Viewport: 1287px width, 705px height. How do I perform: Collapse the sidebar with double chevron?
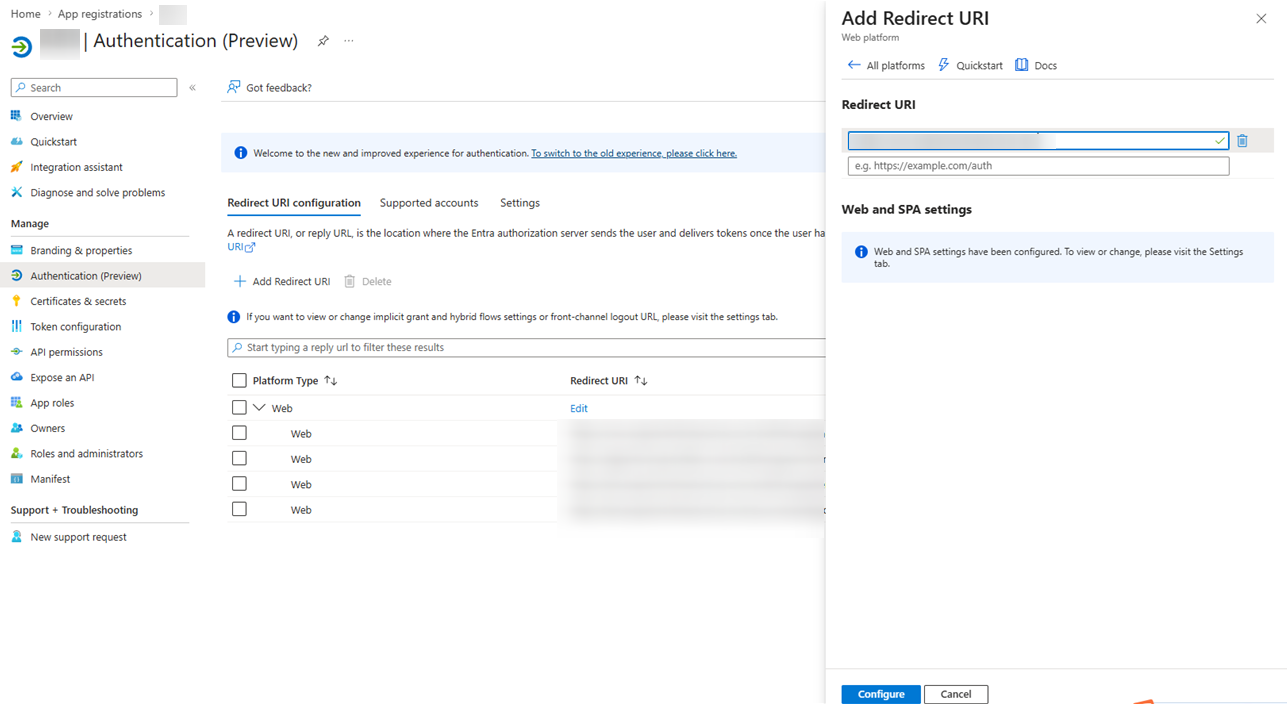193,88
